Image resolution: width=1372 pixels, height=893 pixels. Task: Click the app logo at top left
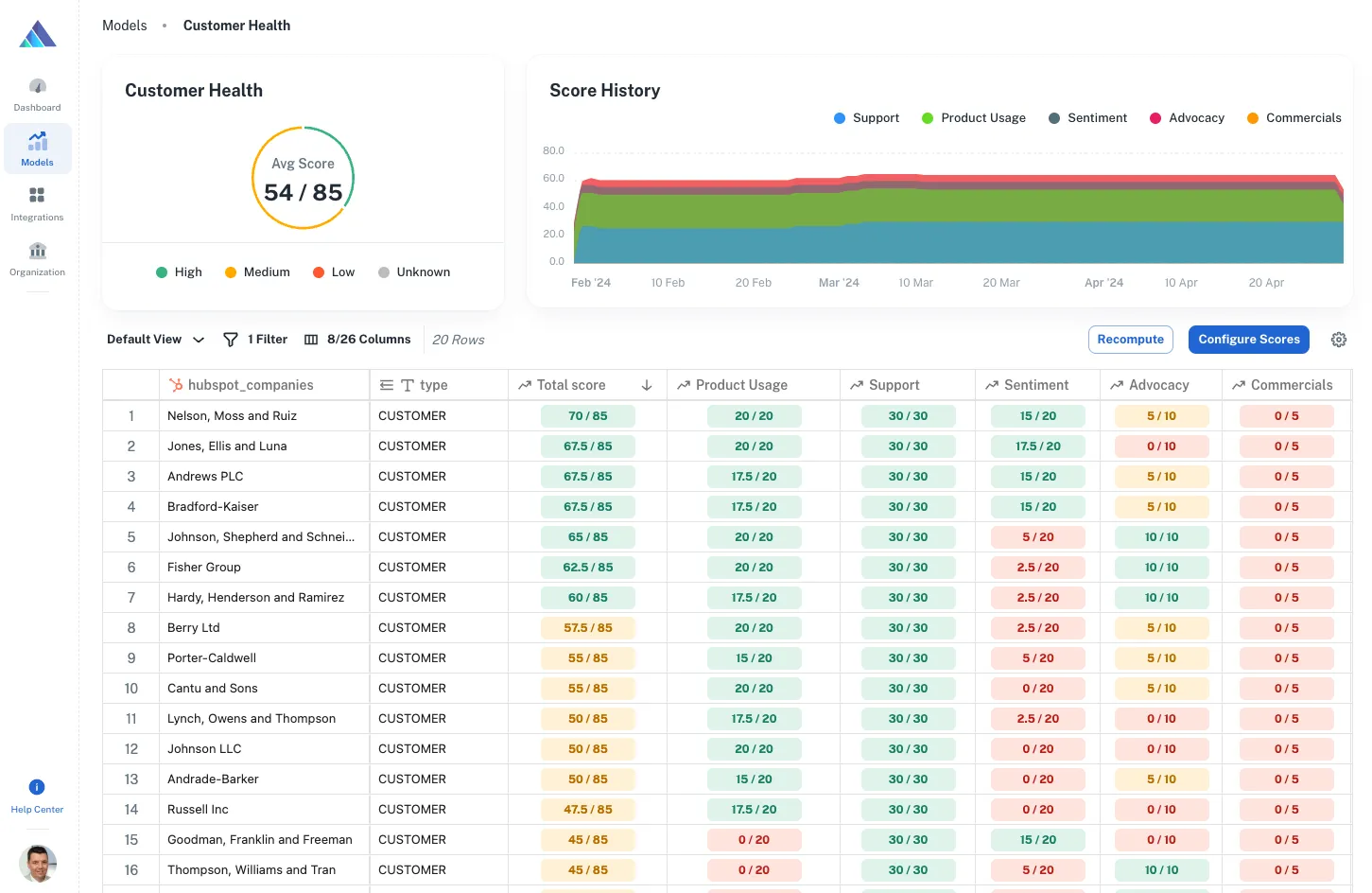38,35
